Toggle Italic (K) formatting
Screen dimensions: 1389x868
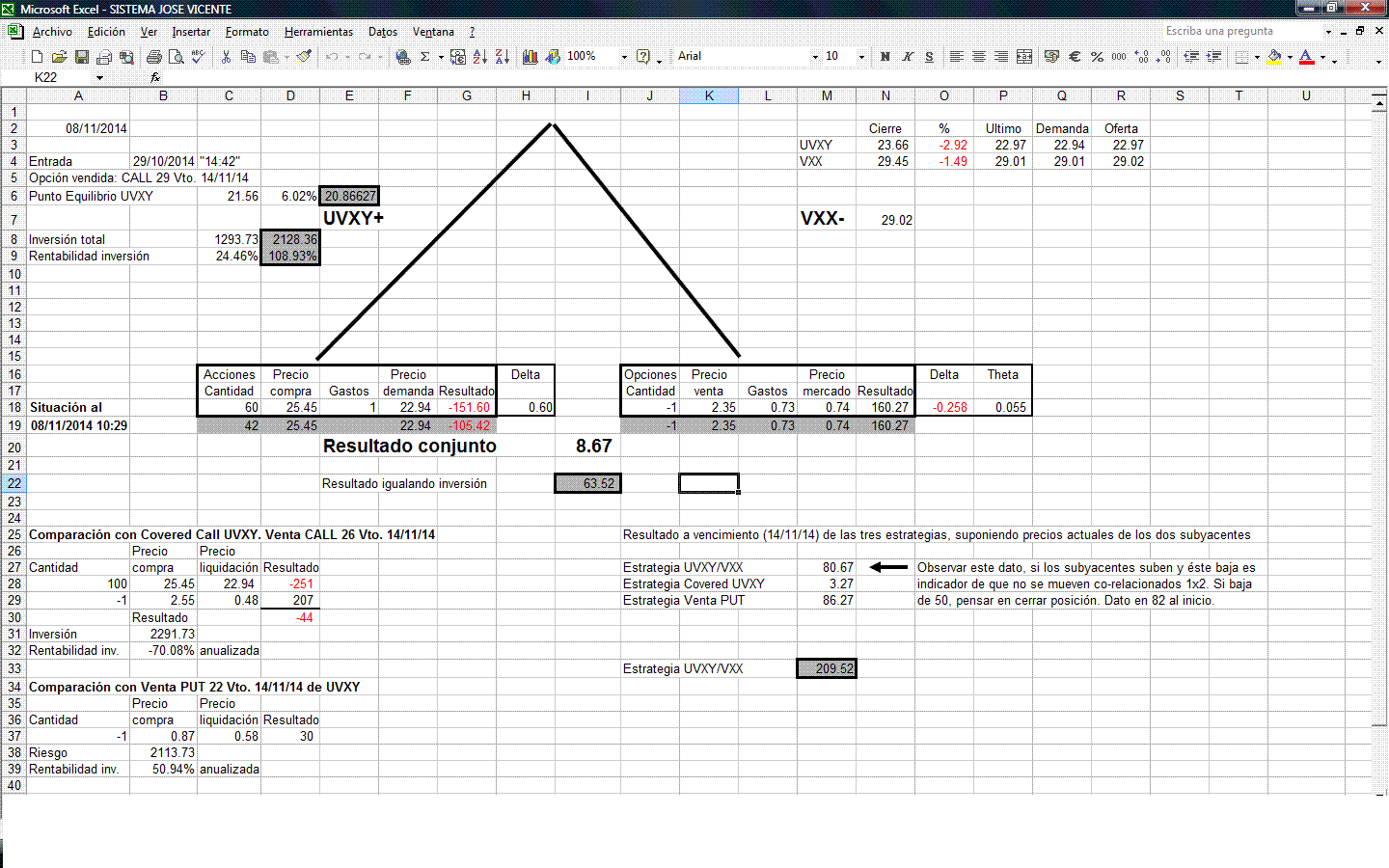pos(907,57)
